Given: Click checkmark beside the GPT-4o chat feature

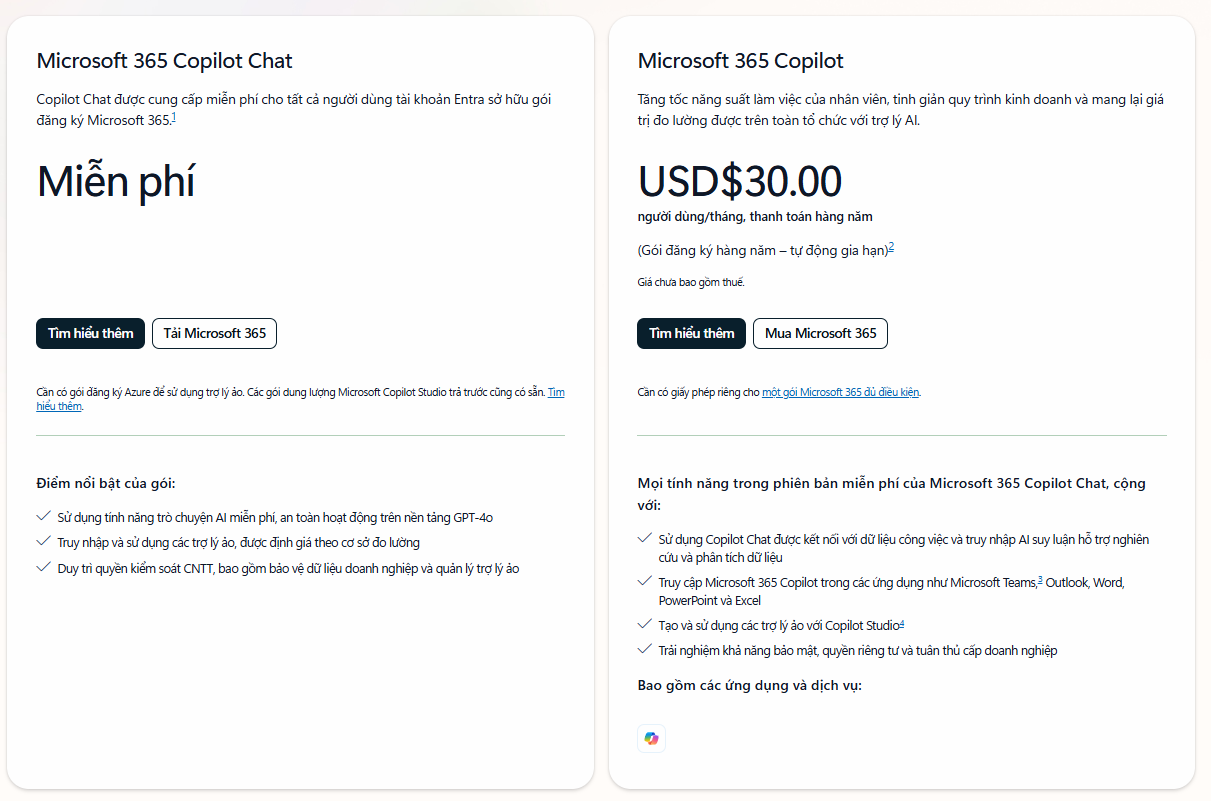Looking at the screenshot, I should (x=43, y=516).
